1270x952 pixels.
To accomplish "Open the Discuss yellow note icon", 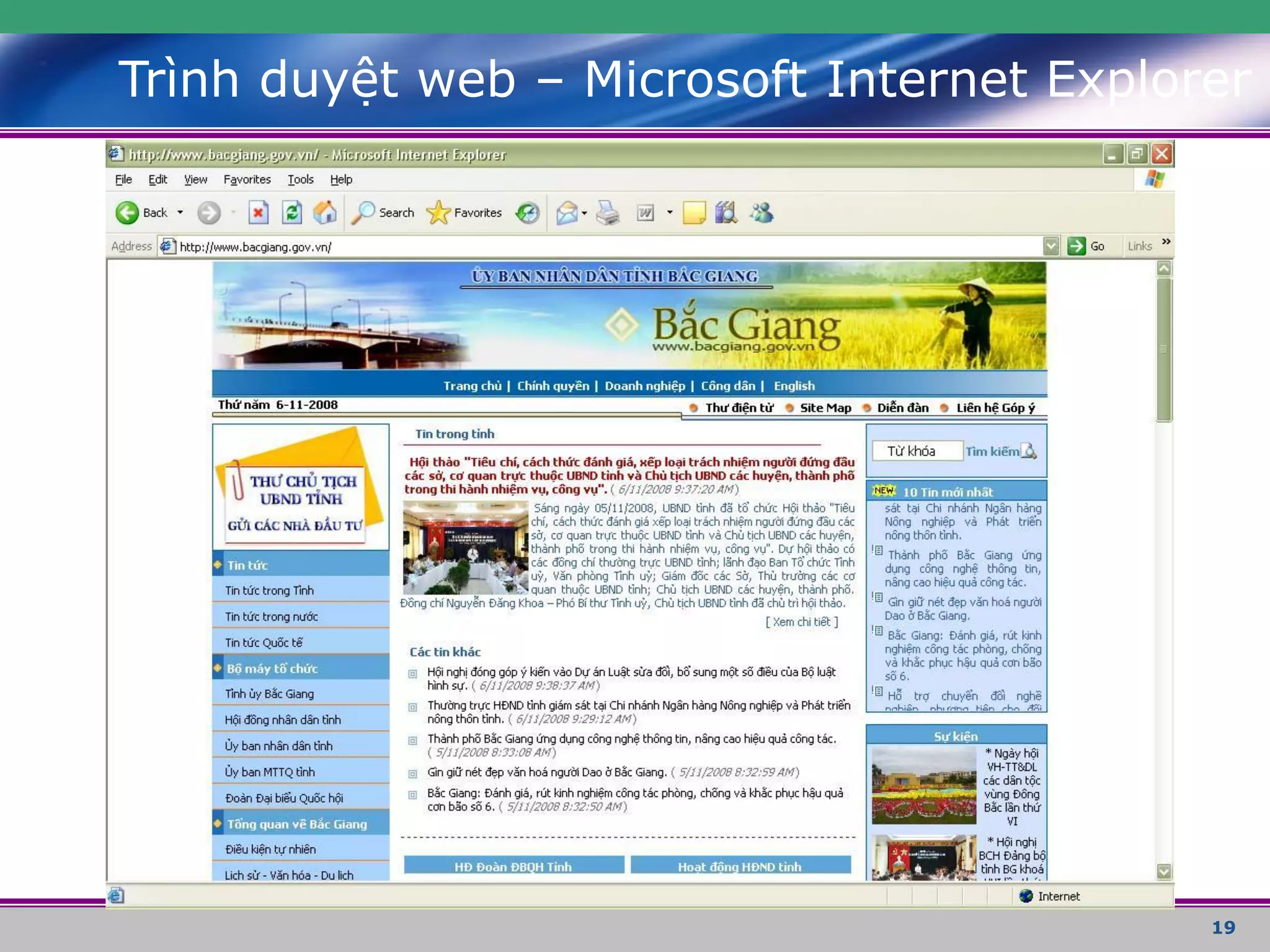I will coord(694,213).
